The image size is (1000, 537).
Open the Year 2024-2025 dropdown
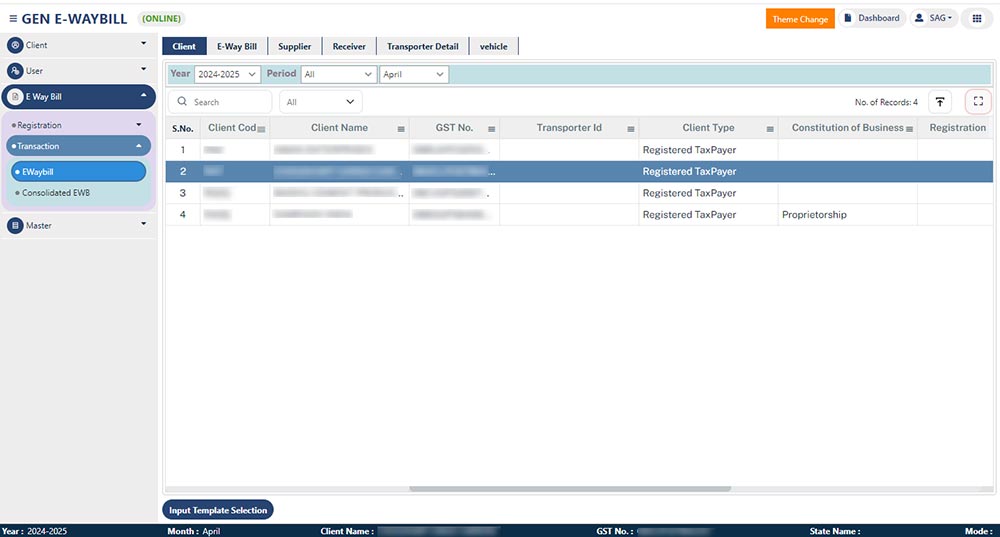227,74
